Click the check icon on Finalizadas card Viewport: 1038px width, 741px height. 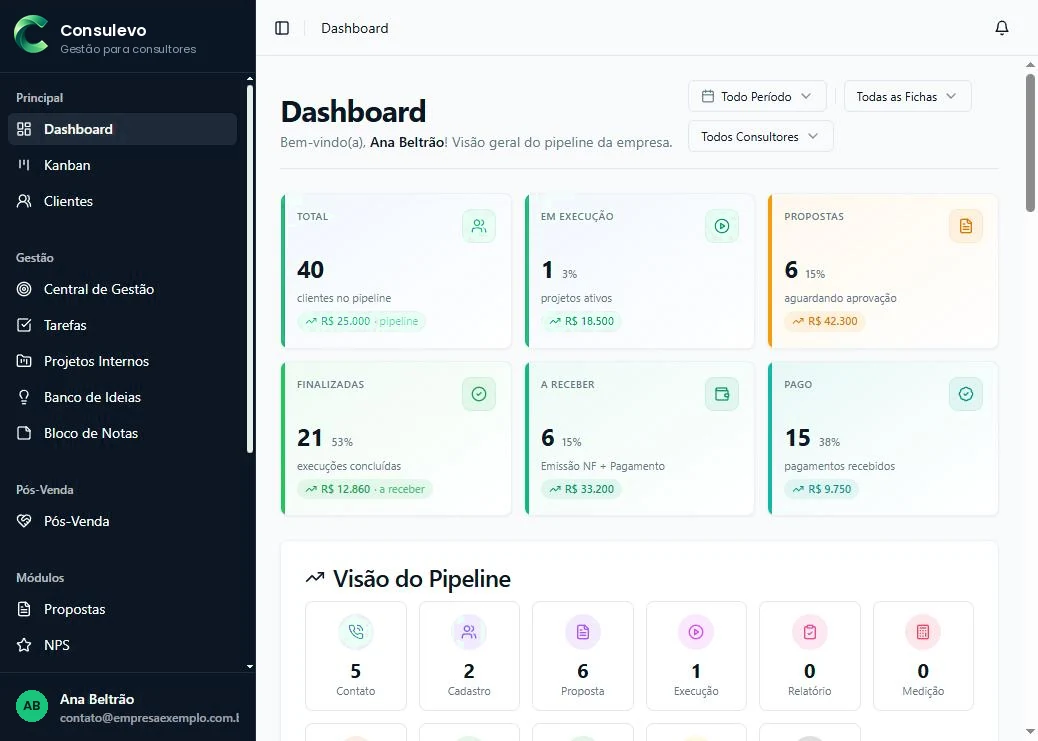479,394
